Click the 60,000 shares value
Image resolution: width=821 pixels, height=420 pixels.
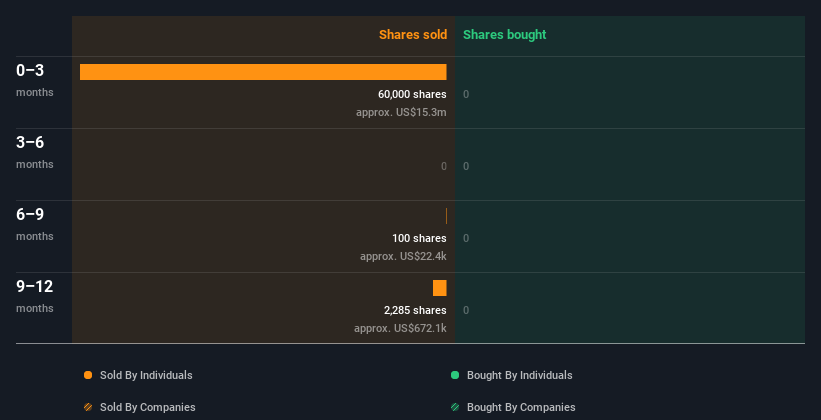click(412, 94)
